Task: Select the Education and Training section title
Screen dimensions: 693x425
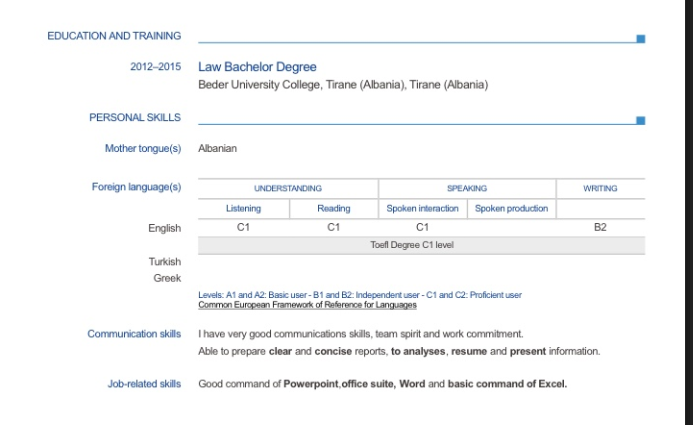Action: (114, 36)
